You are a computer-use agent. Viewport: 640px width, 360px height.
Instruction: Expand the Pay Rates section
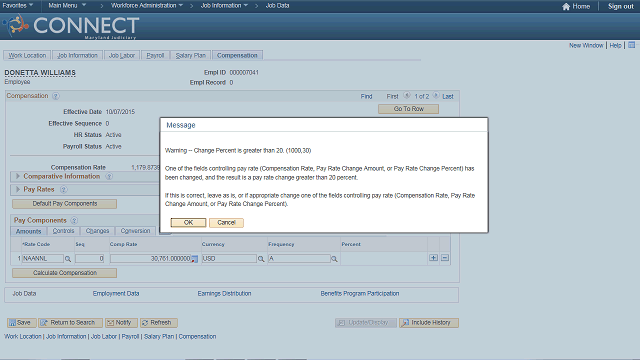coord(18,189)
